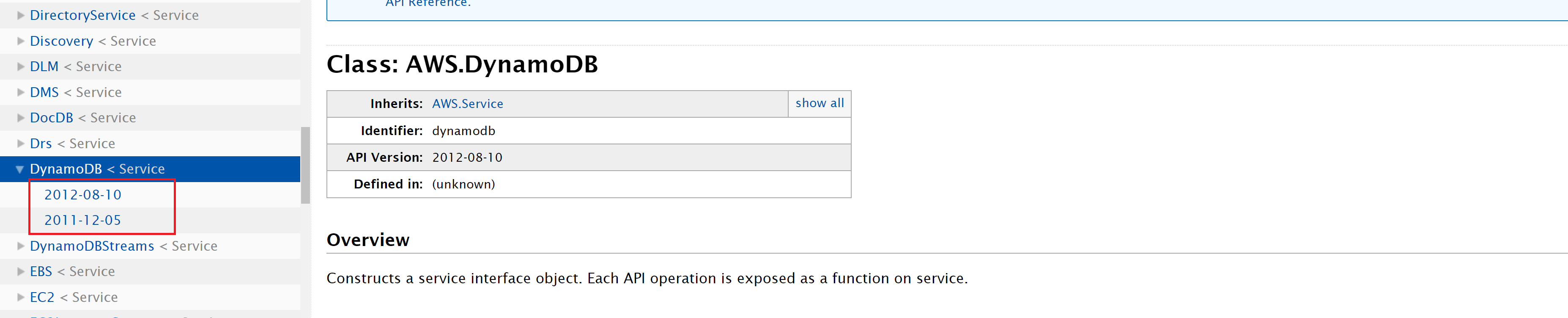Expand the DMS tree arrow

click(20, 92)
